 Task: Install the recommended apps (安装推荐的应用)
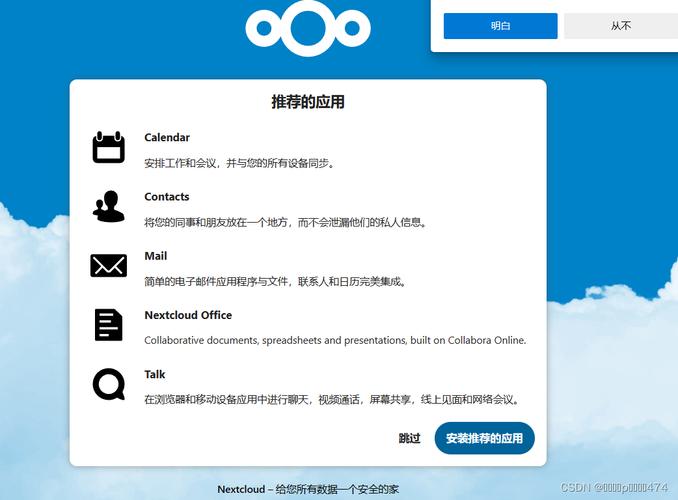coord(484,438)
